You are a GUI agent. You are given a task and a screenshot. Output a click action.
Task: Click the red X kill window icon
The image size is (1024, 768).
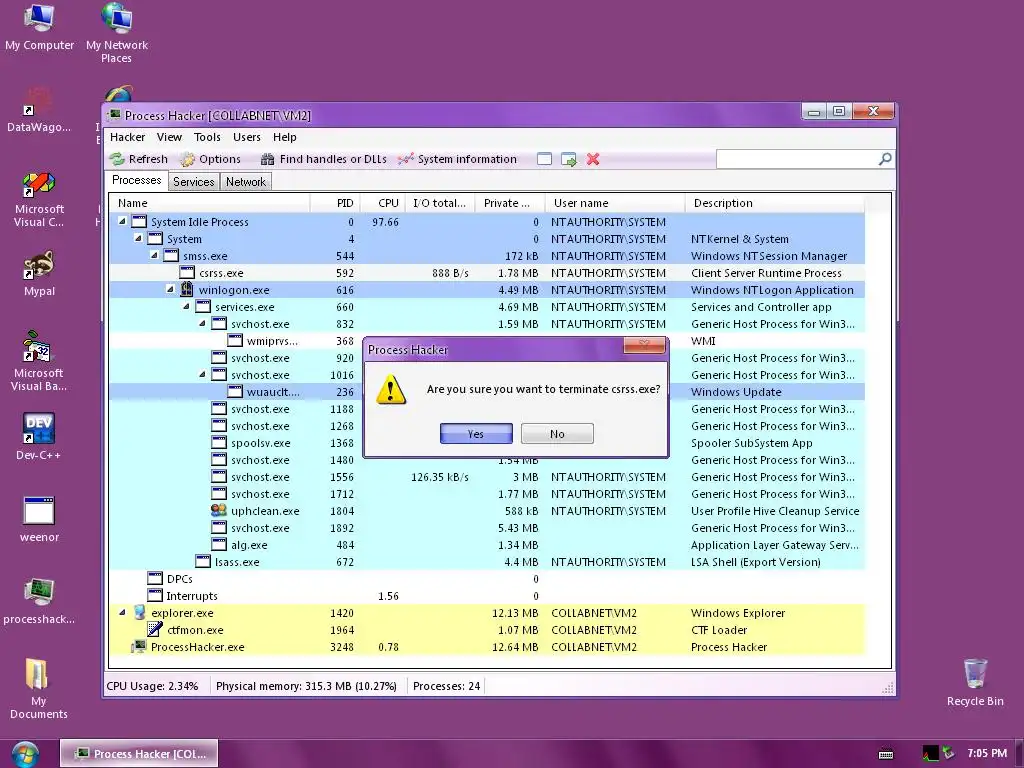[x=593, y=159]
